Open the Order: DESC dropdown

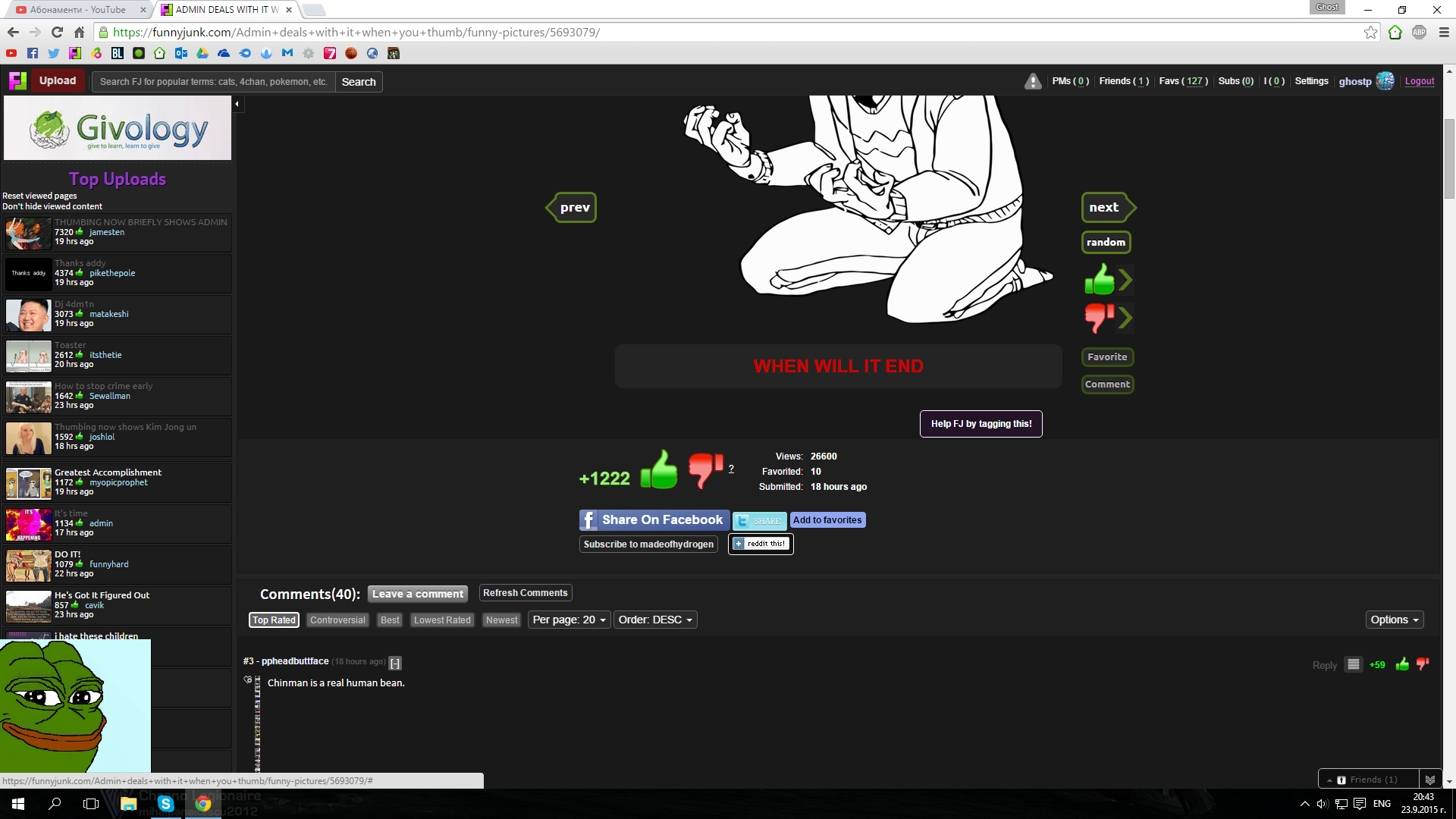pyautogui.click(x=655, y=620)
